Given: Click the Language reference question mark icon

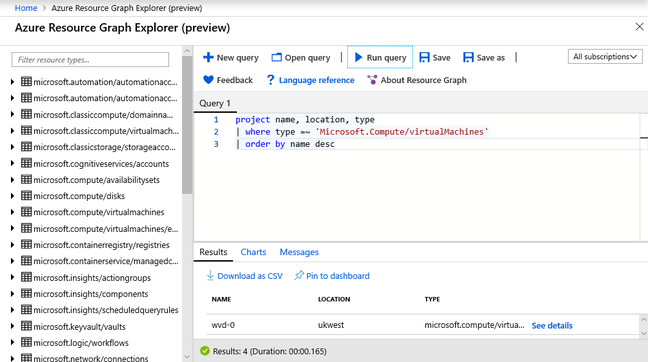Looking at the screenshot, I should (x=270, y=80).
